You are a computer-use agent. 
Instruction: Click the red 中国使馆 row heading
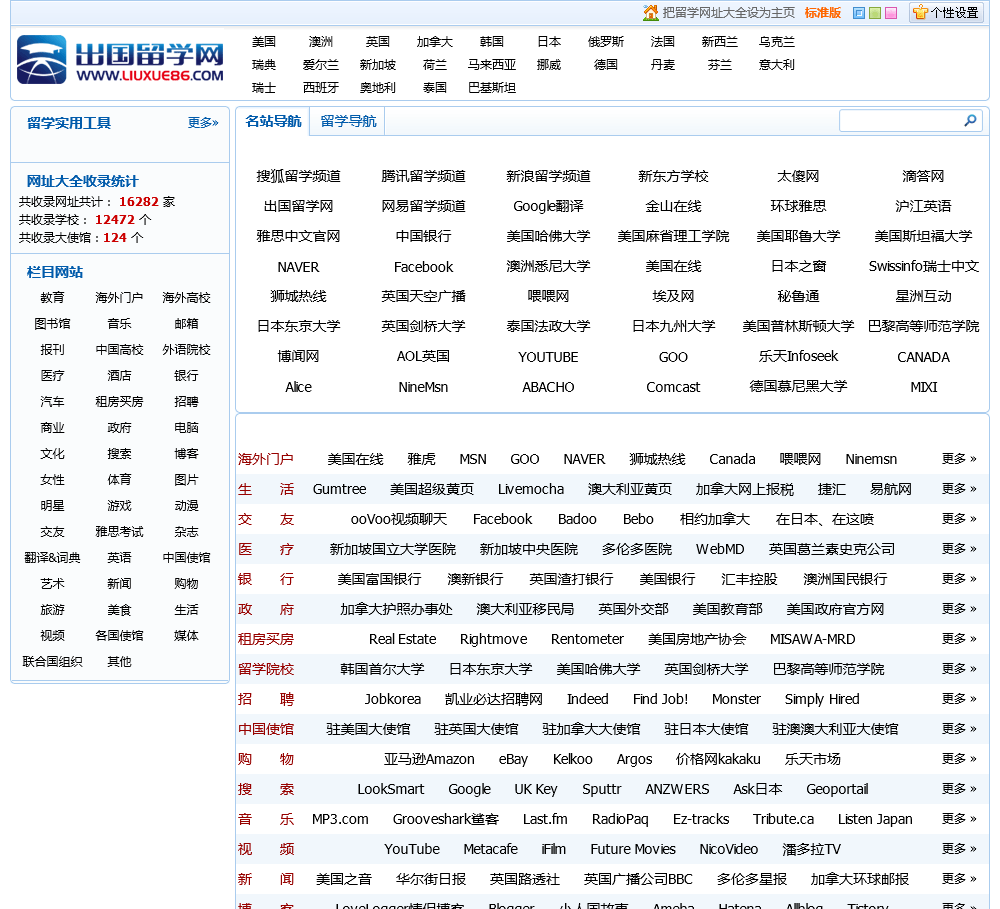(x=265, y=728)
